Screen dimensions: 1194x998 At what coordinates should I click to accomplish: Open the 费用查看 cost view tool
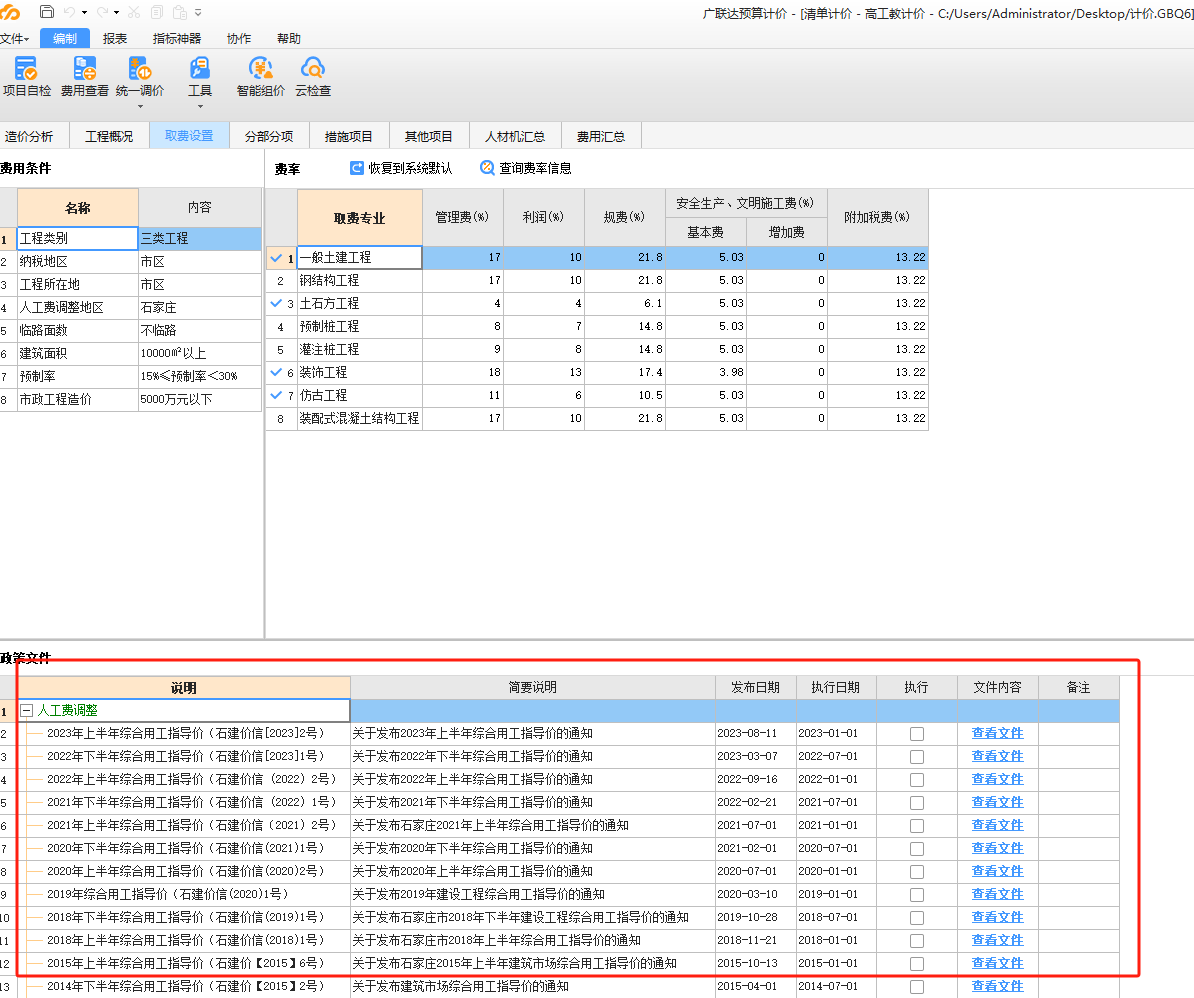[x=85, y=77]
